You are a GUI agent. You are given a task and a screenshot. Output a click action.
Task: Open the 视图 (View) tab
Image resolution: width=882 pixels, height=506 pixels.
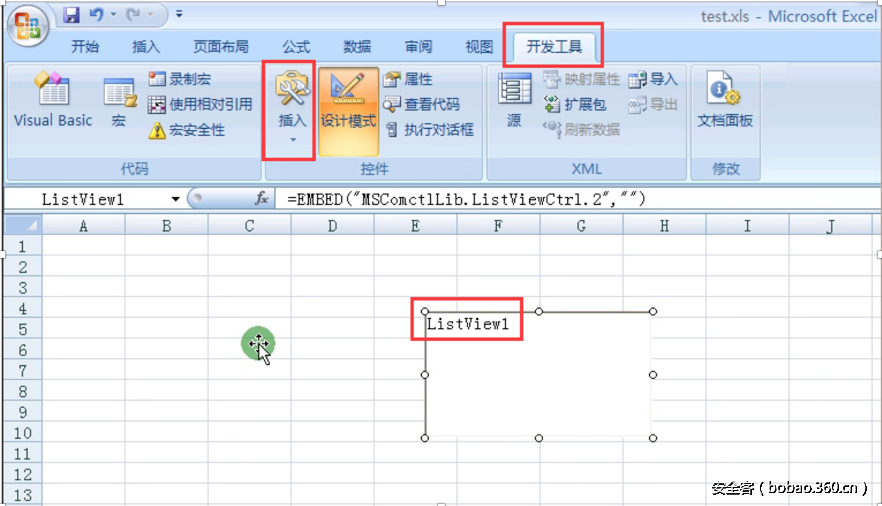point(479,47)
